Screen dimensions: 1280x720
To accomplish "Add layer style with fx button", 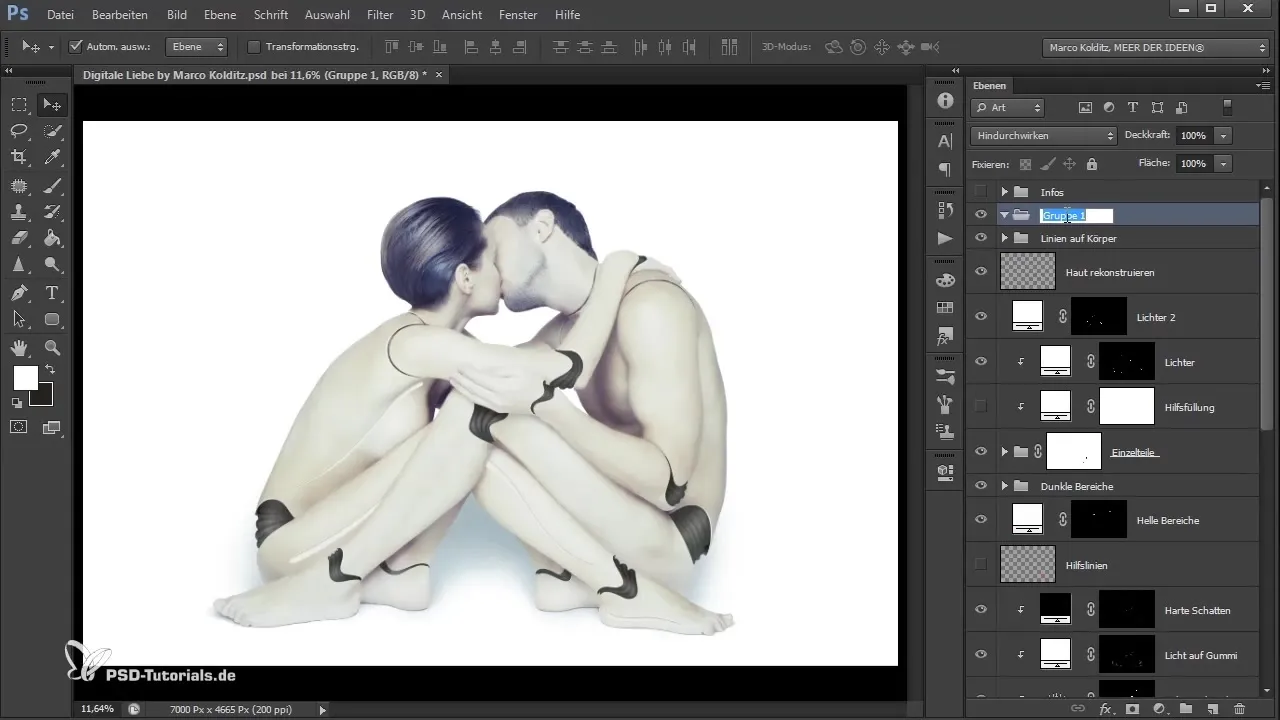I will [1106, 709].
